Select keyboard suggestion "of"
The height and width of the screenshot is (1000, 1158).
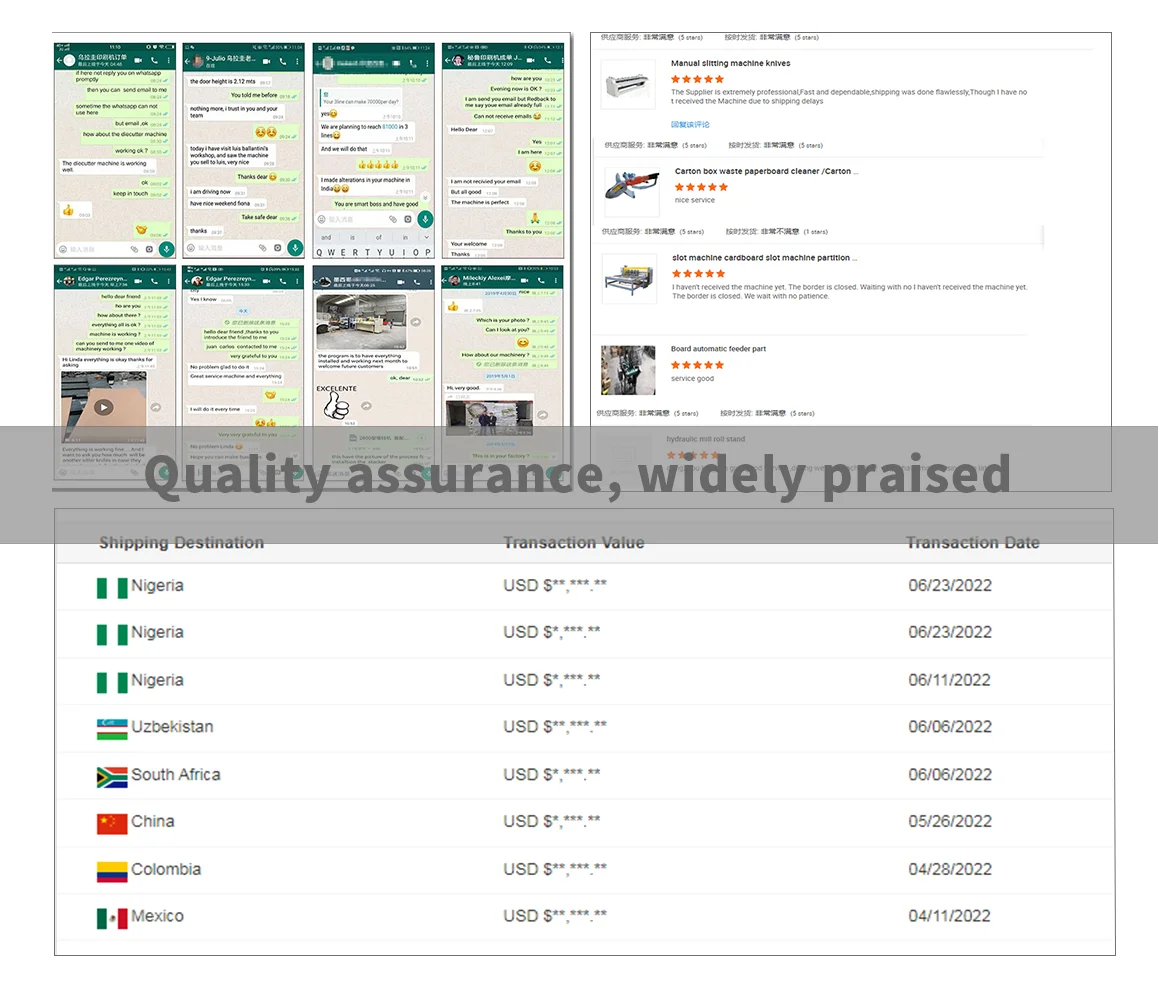379,237
